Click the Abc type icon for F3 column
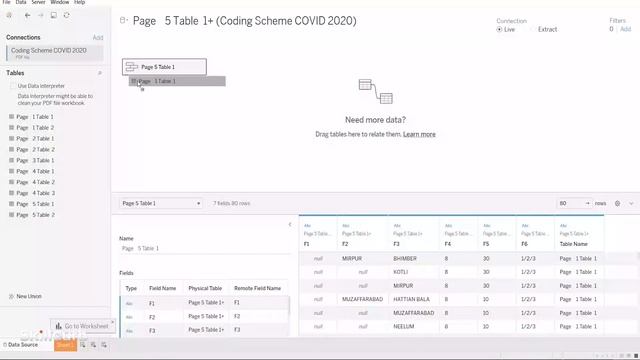 pyautogui.click(x=397, y=225)
